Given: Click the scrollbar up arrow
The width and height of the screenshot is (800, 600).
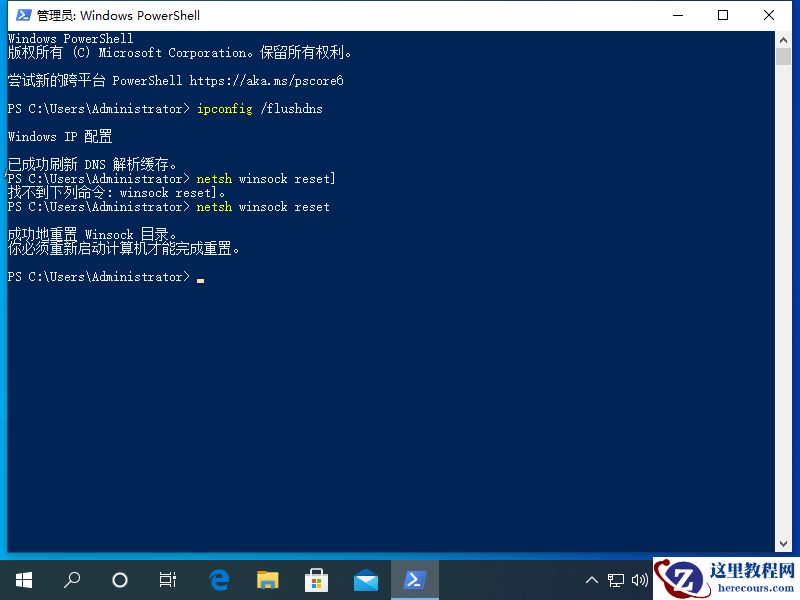Looking at the screenshot, I should tap(783, 38).
